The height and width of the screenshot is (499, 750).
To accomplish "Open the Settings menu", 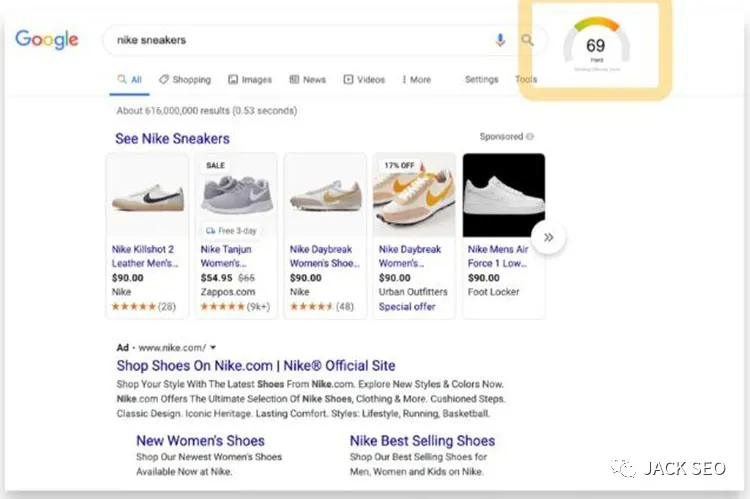I will click(x=481, y=80).
